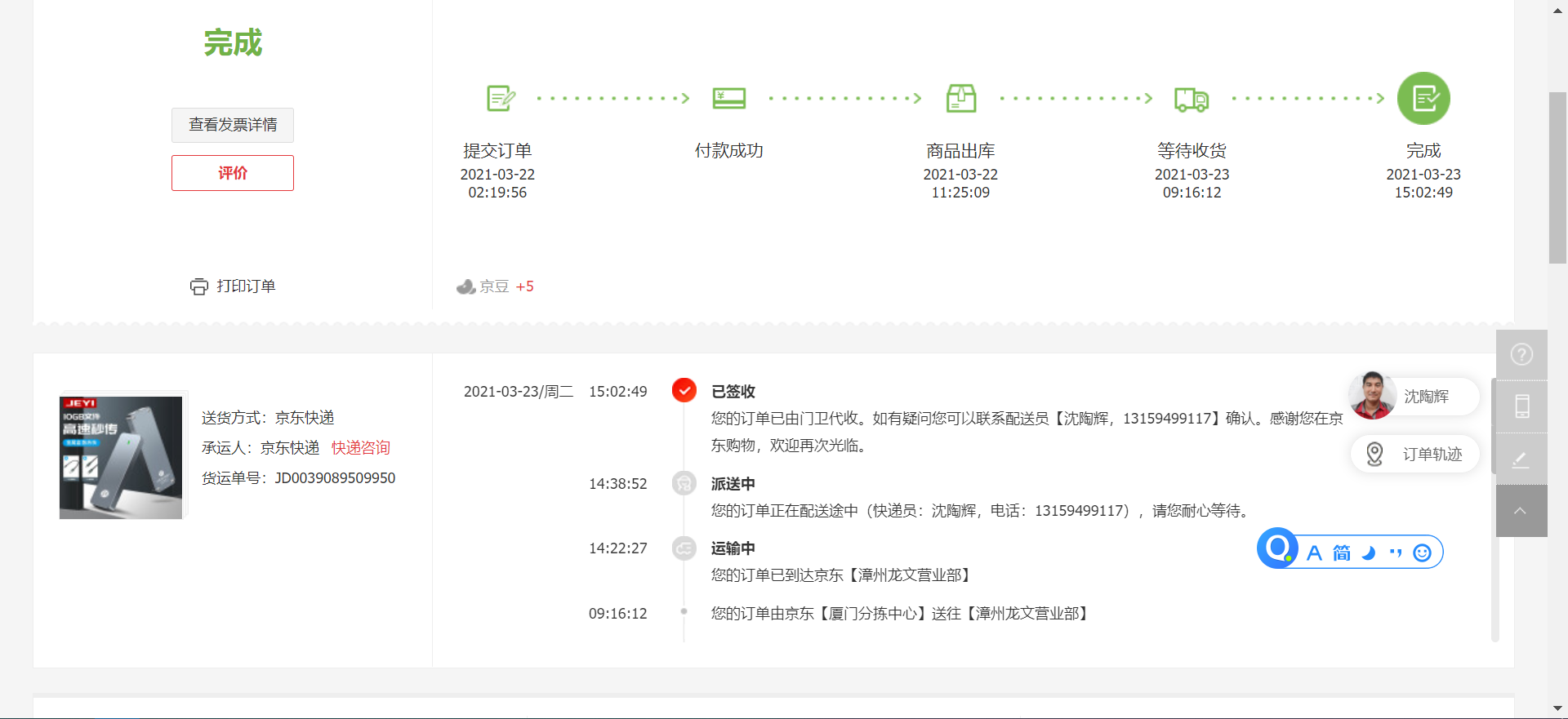Image resolution: width=1568 pixels, height=719 pixels.
Task: Open the IME emoji smiley icon
Action: (x=1423, y=553)
